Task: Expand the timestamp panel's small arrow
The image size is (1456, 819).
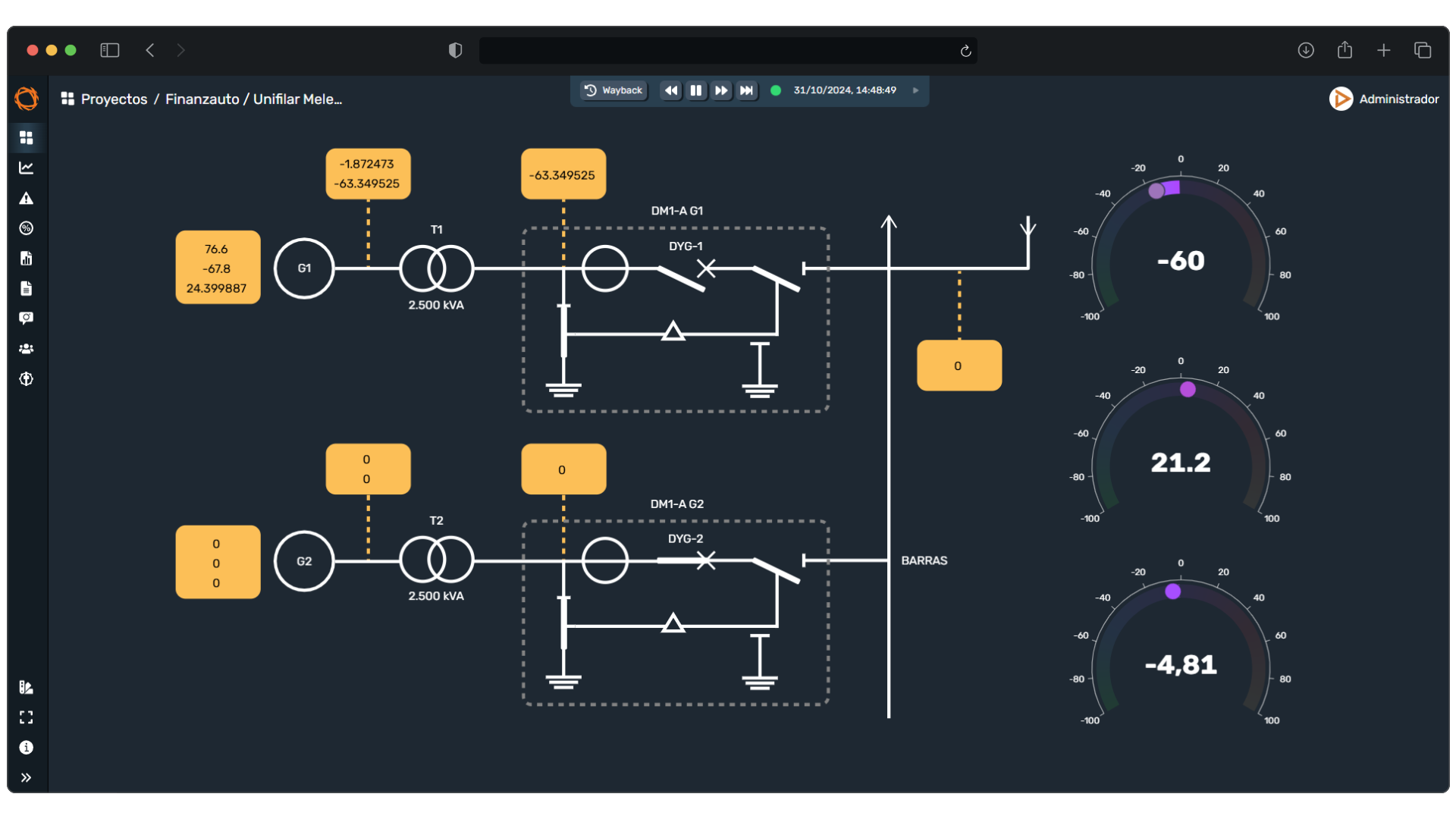Action: (x=915, y=90)
